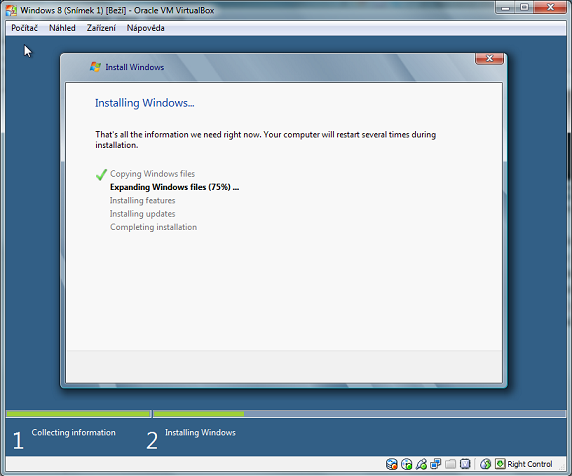Screen dimensions: 572x476
Task: Open the Náhled menu
Action: [x=62, y=28]
